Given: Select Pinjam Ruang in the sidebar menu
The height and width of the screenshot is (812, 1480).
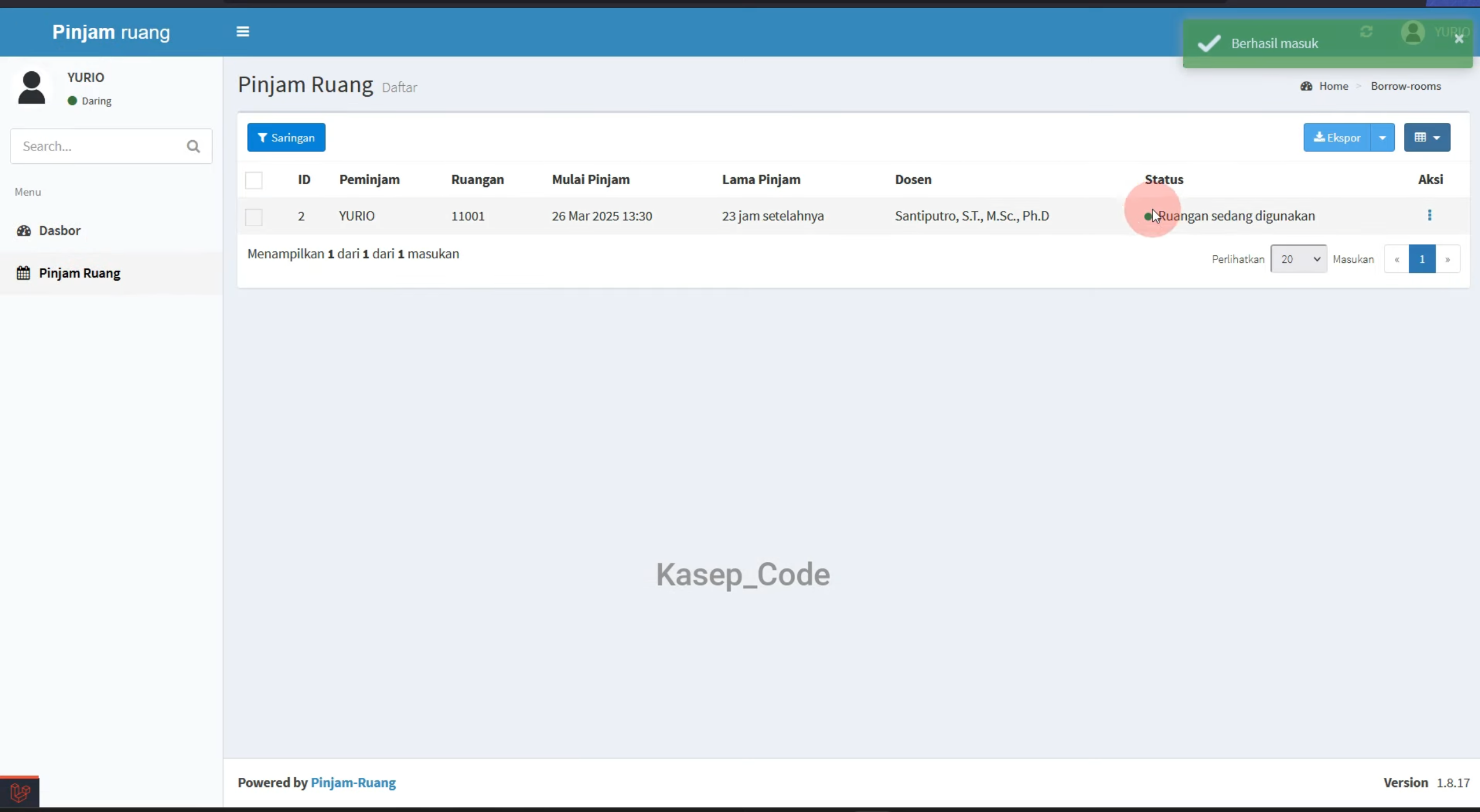Looking at the screenshot, I should click(111, 273).
